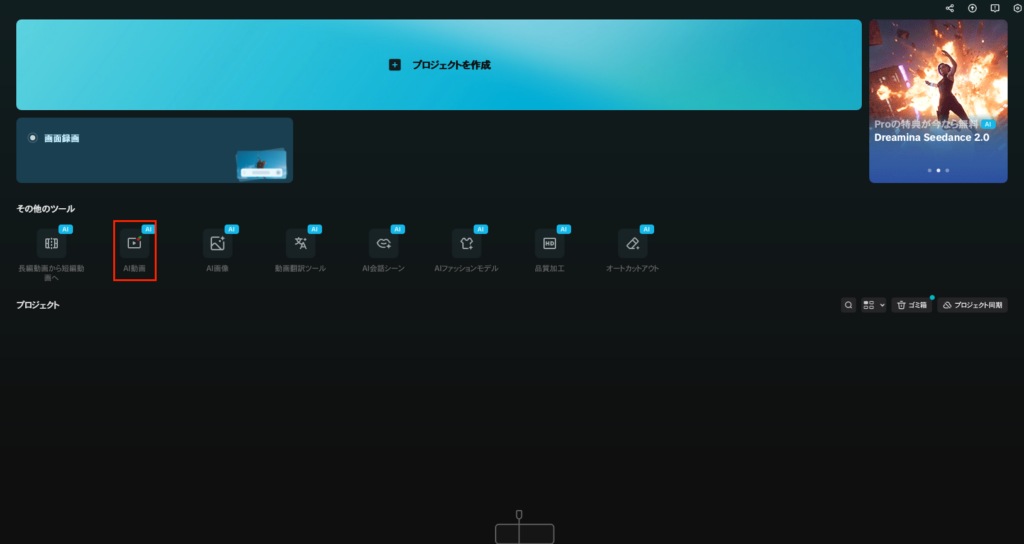Open the AIファッションモデル tool
1024x544 pixels.
tap(466, 244)
